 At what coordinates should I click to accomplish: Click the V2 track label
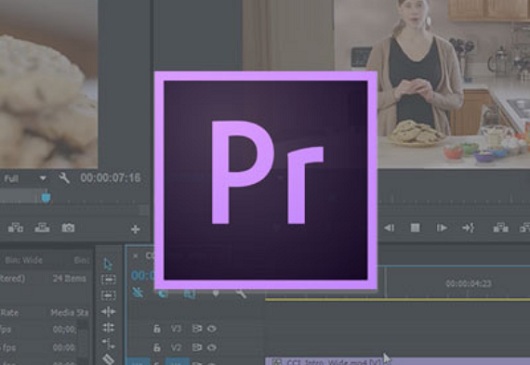176,347
